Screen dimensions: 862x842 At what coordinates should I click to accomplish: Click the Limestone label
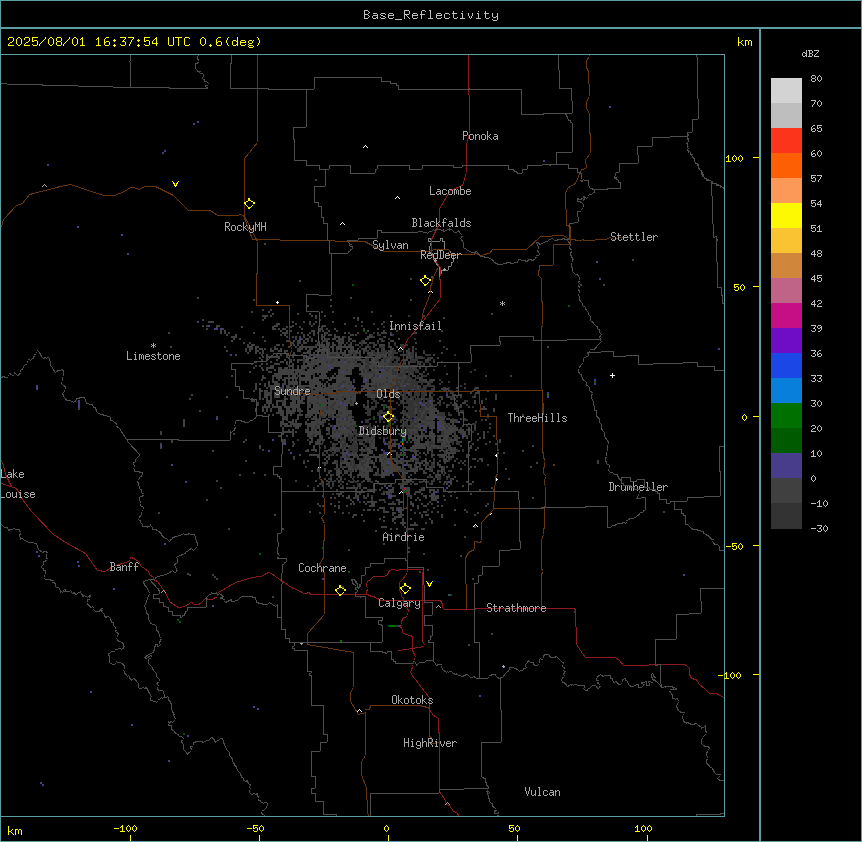tap(153, 356)
